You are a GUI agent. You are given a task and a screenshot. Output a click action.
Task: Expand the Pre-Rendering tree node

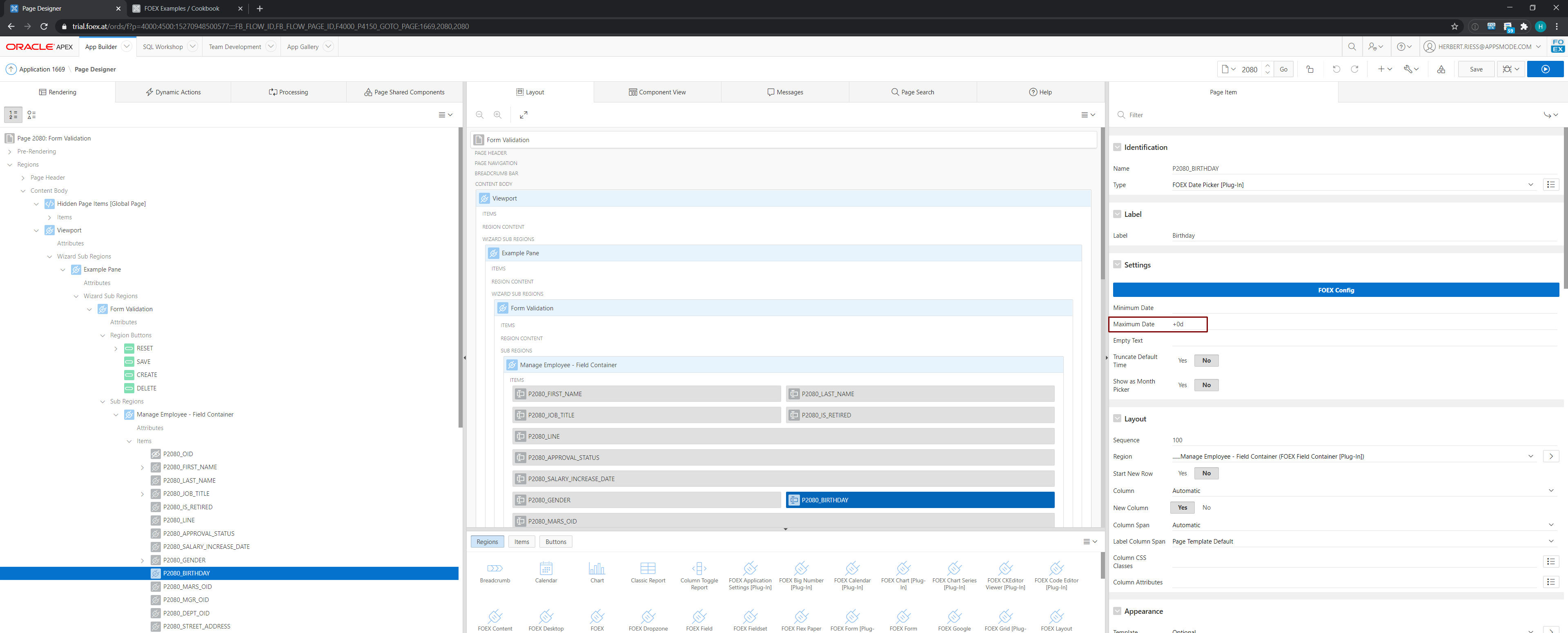tap(10, 152)
